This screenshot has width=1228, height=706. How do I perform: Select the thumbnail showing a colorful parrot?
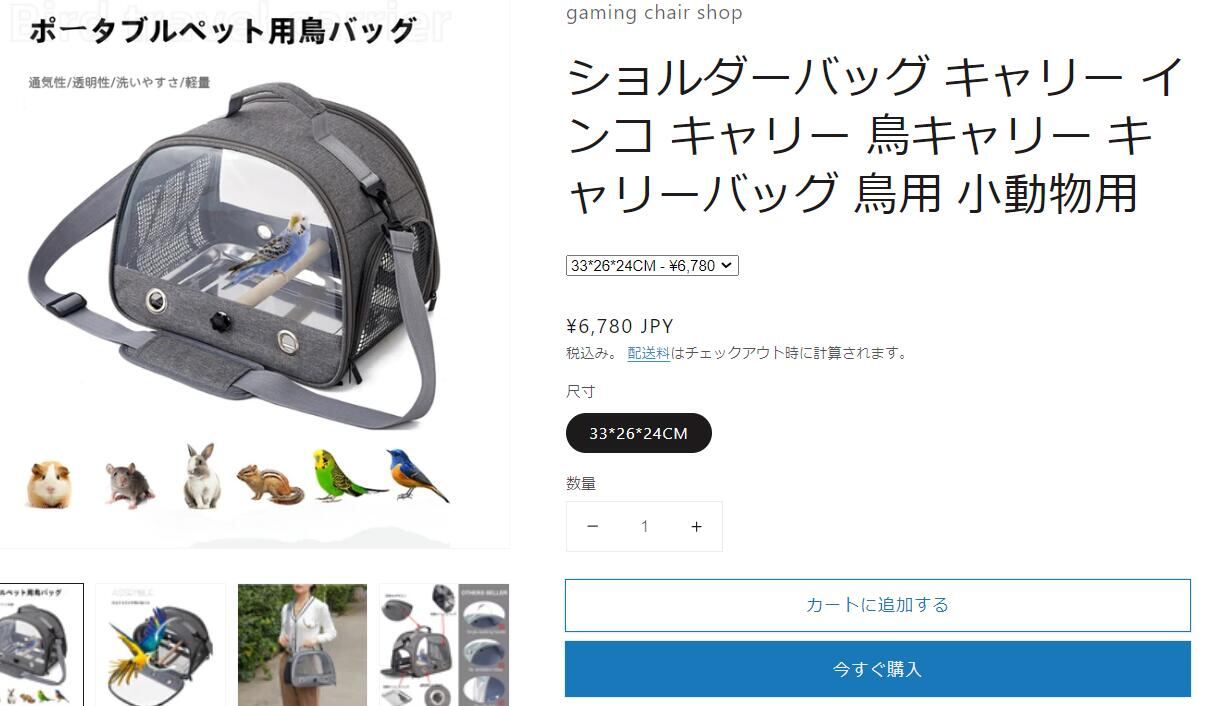[x=160, y=645]
